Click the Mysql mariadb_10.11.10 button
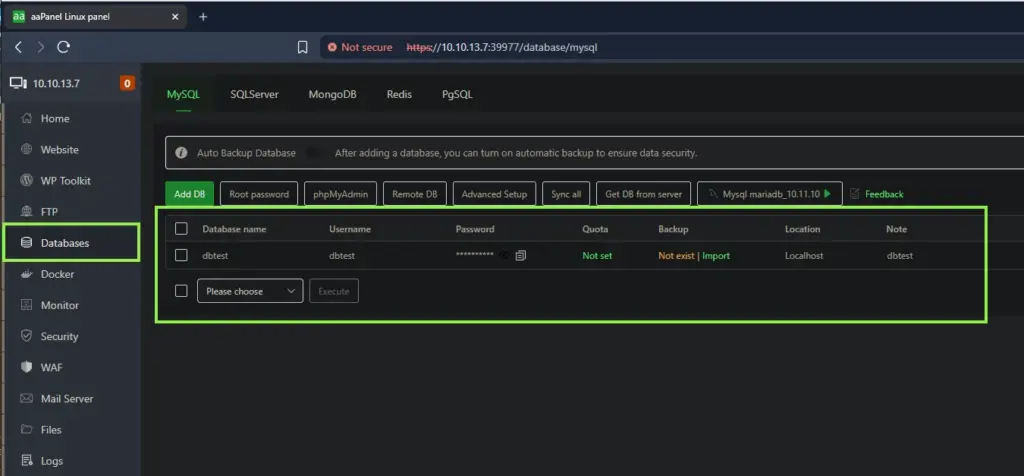This screenshot has width=1024, height=476. pyautogui.click(x=769, y=194)
